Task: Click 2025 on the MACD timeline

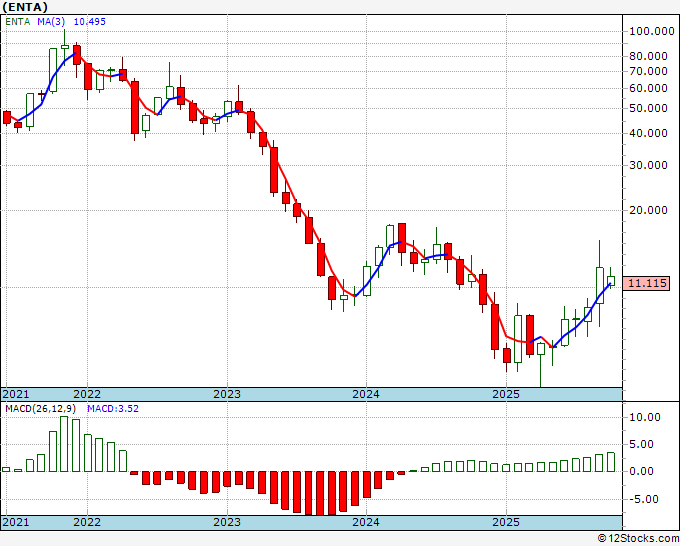Action: pos(506,522)
